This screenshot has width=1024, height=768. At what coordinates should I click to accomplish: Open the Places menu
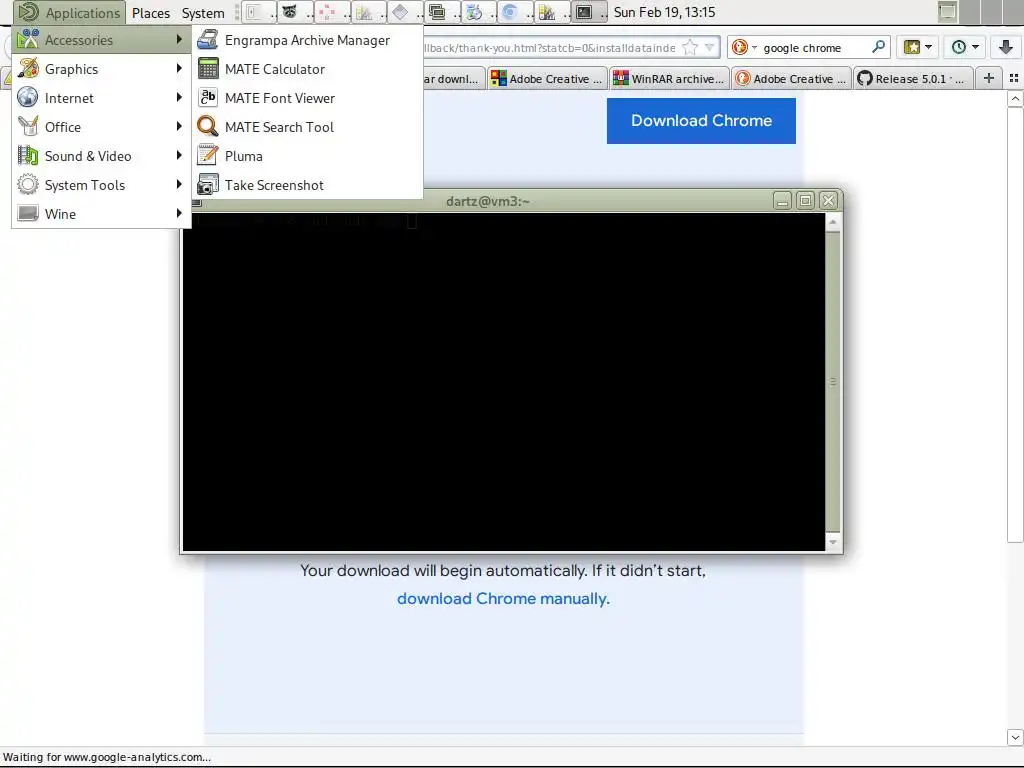point(151,12)
